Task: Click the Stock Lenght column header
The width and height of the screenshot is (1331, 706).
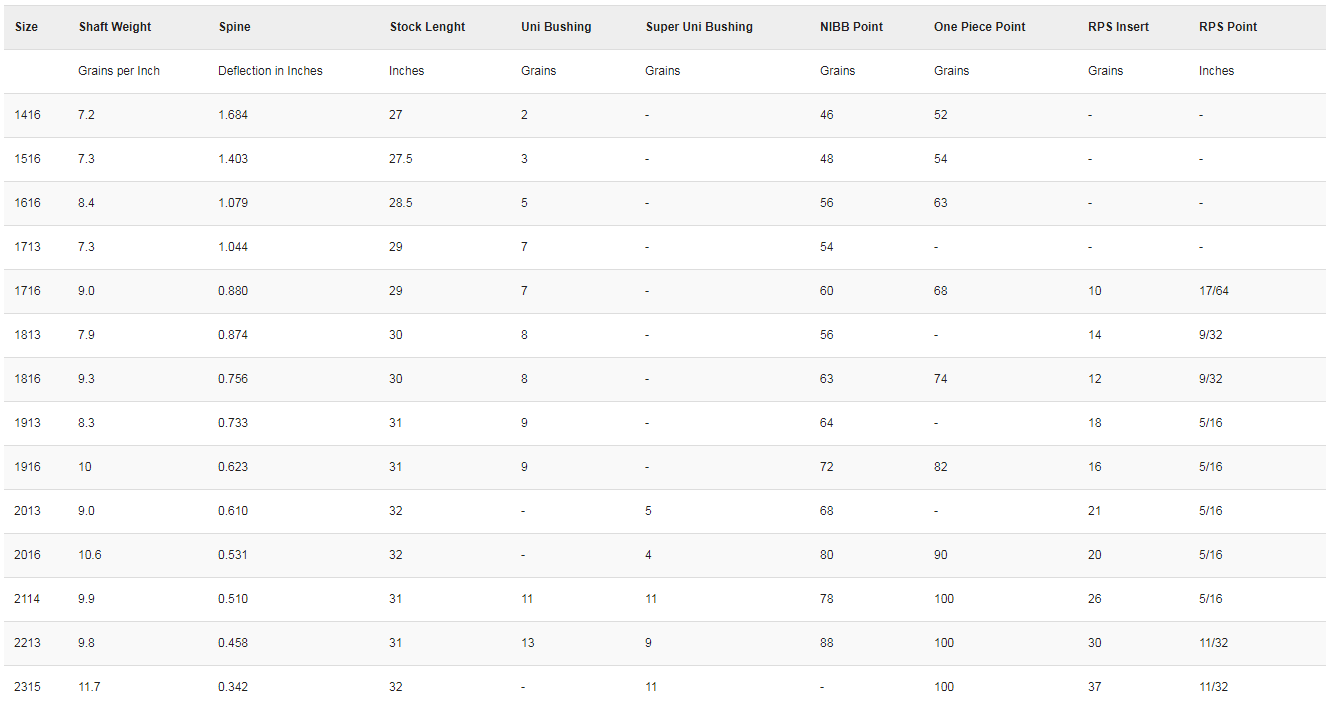Action: tap(427, 27)
